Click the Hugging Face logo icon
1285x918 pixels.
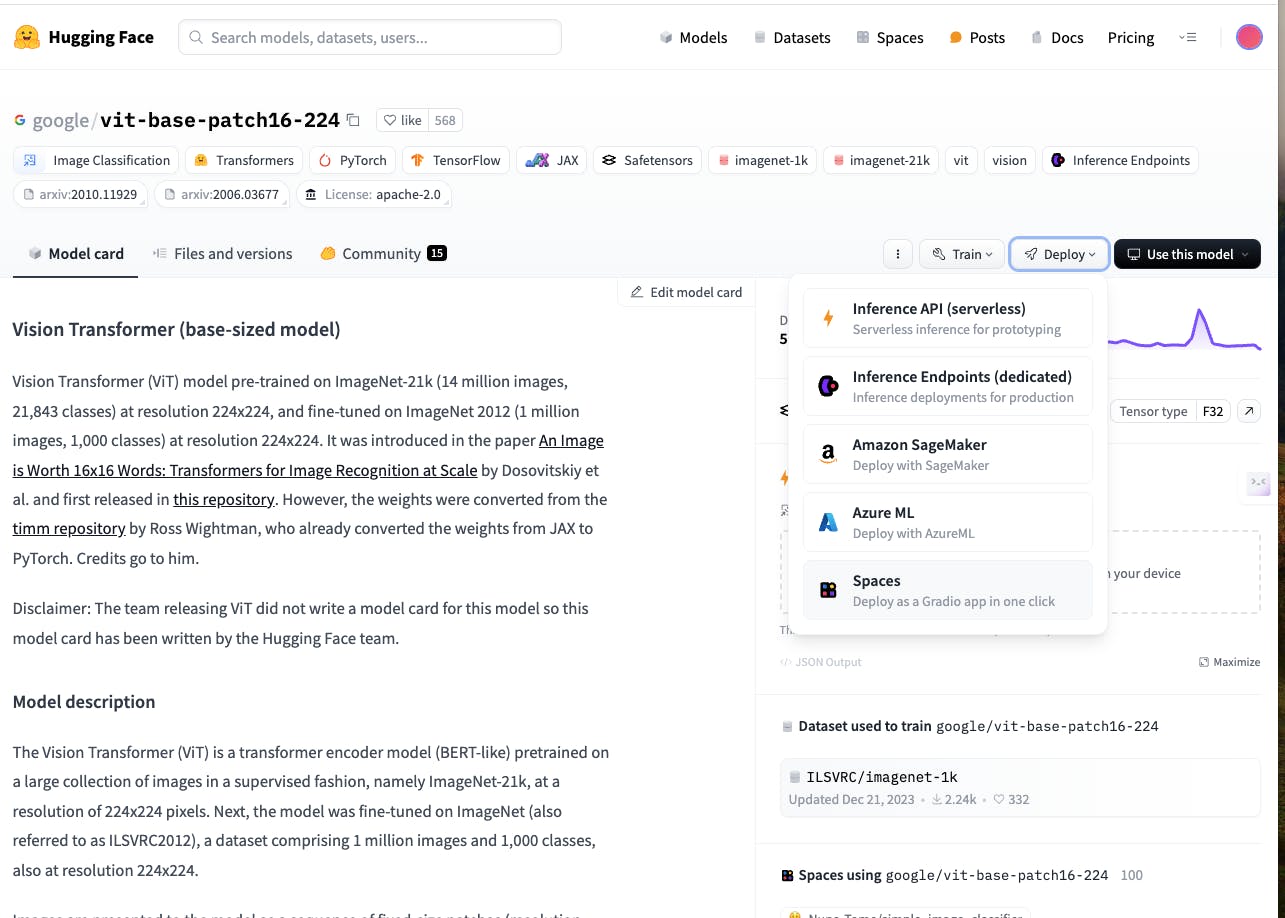click(x=27, y=38)
